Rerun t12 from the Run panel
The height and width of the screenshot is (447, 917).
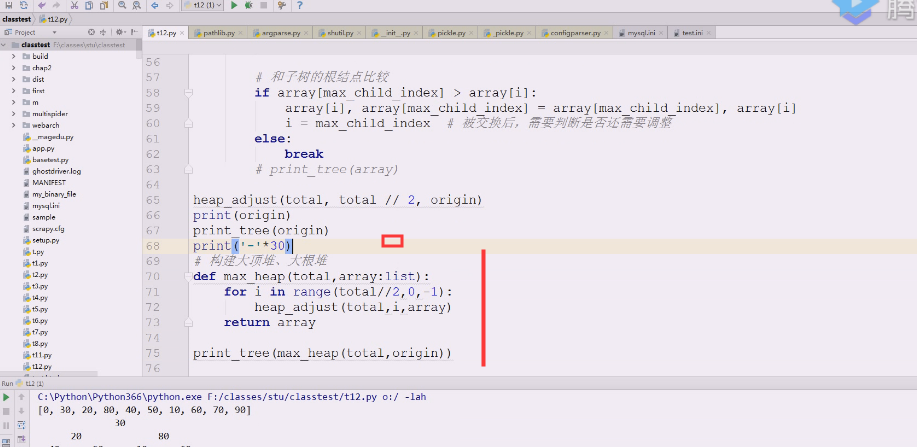tap(6, 397)
